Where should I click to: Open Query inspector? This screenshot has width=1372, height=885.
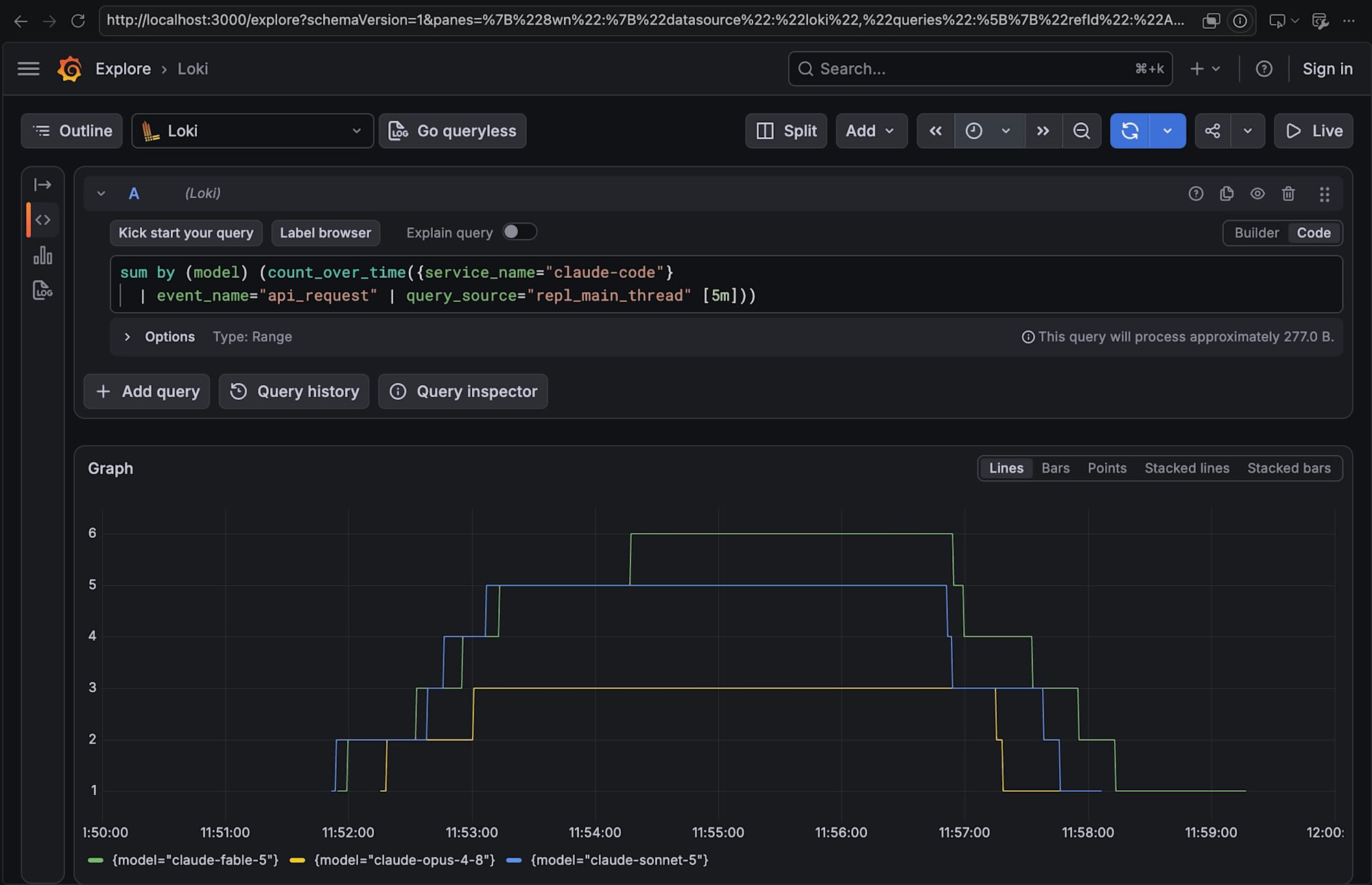click(463, 391)
